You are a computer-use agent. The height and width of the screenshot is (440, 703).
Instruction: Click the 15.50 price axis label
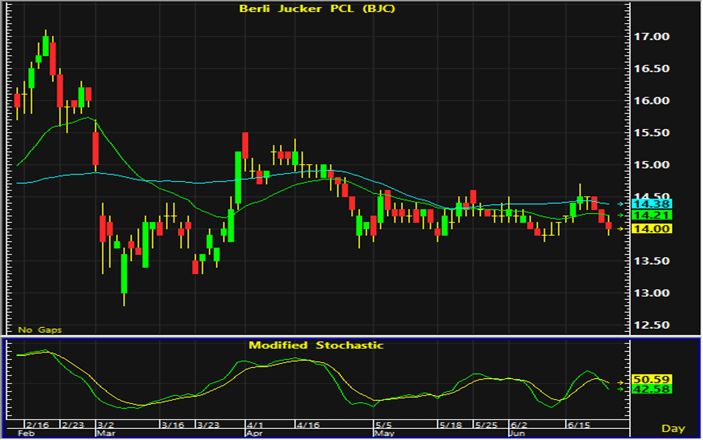(651, 133)
